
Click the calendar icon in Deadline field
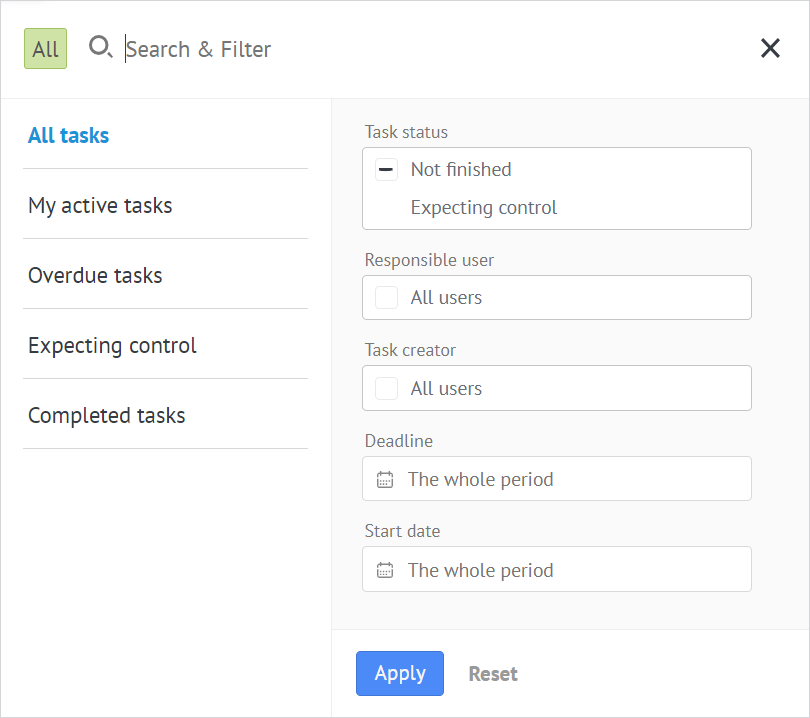(385, 479)
